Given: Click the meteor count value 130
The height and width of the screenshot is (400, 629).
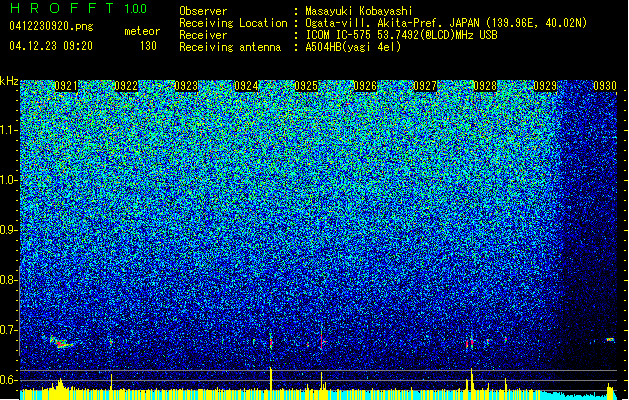Looking at the screenshot, I should point(148,46).
